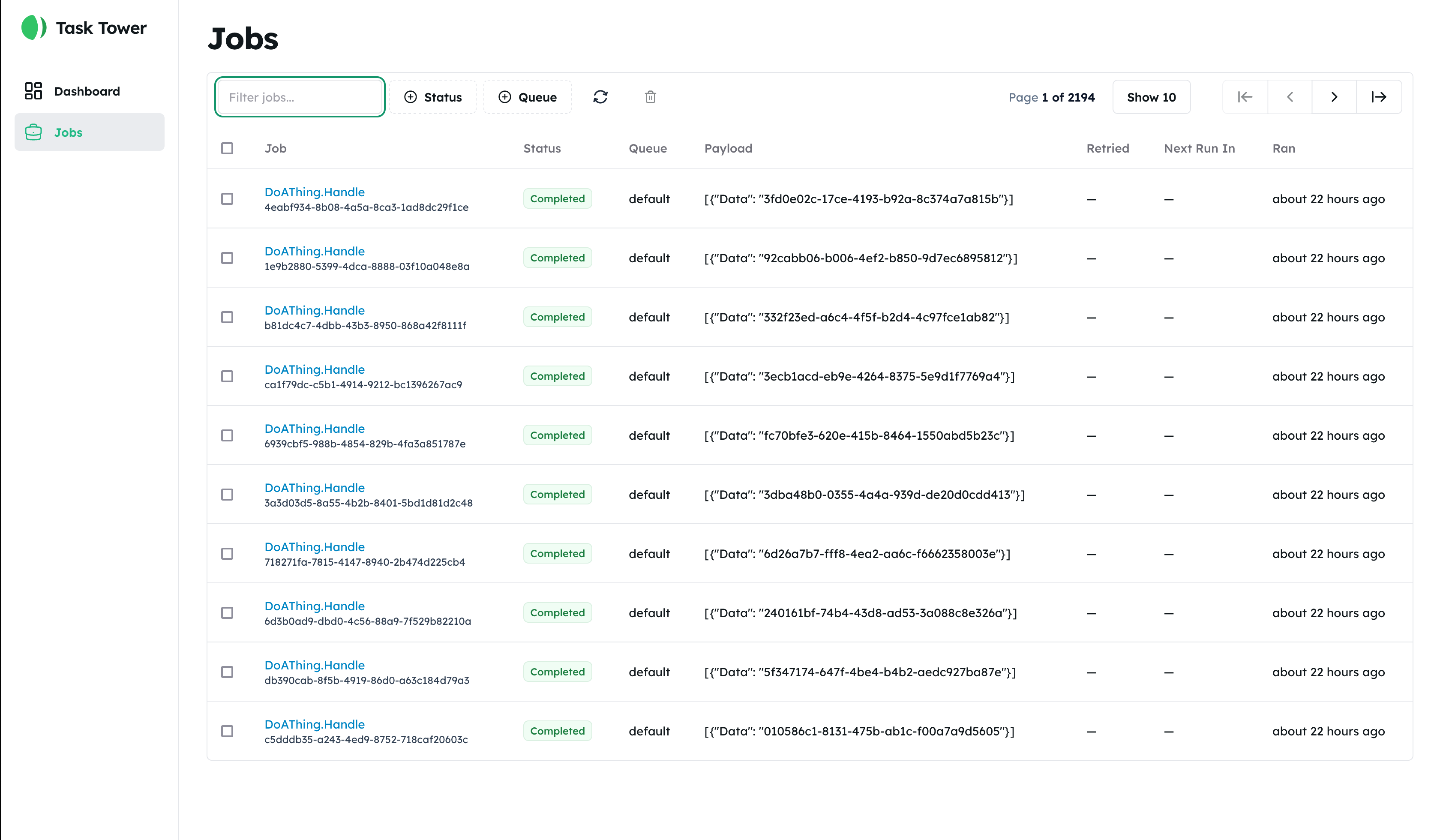Click the refresh jobs icon
This screenshot has height=840, width=1440.
click(600, 97)
